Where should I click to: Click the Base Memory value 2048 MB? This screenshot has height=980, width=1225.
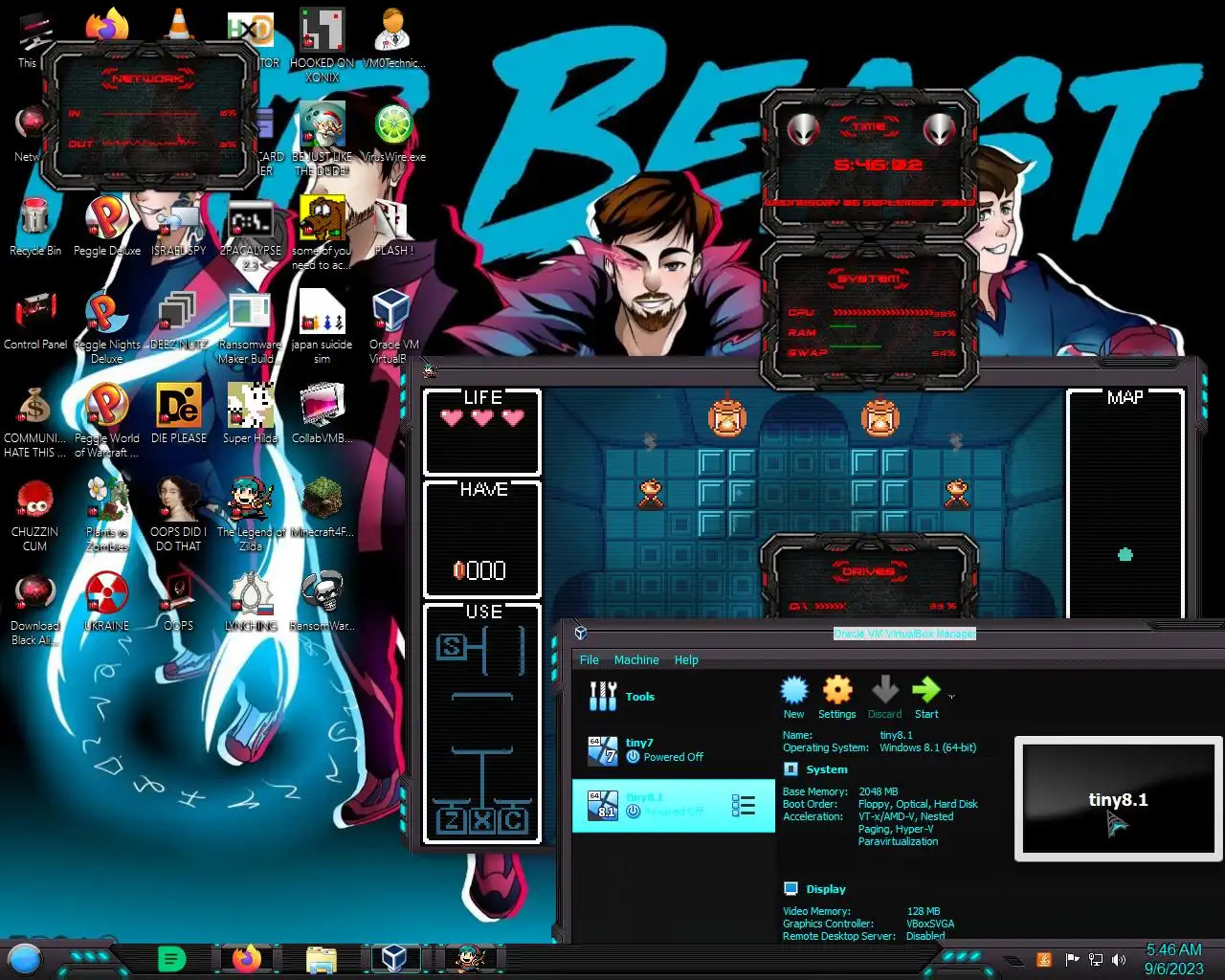879,791
